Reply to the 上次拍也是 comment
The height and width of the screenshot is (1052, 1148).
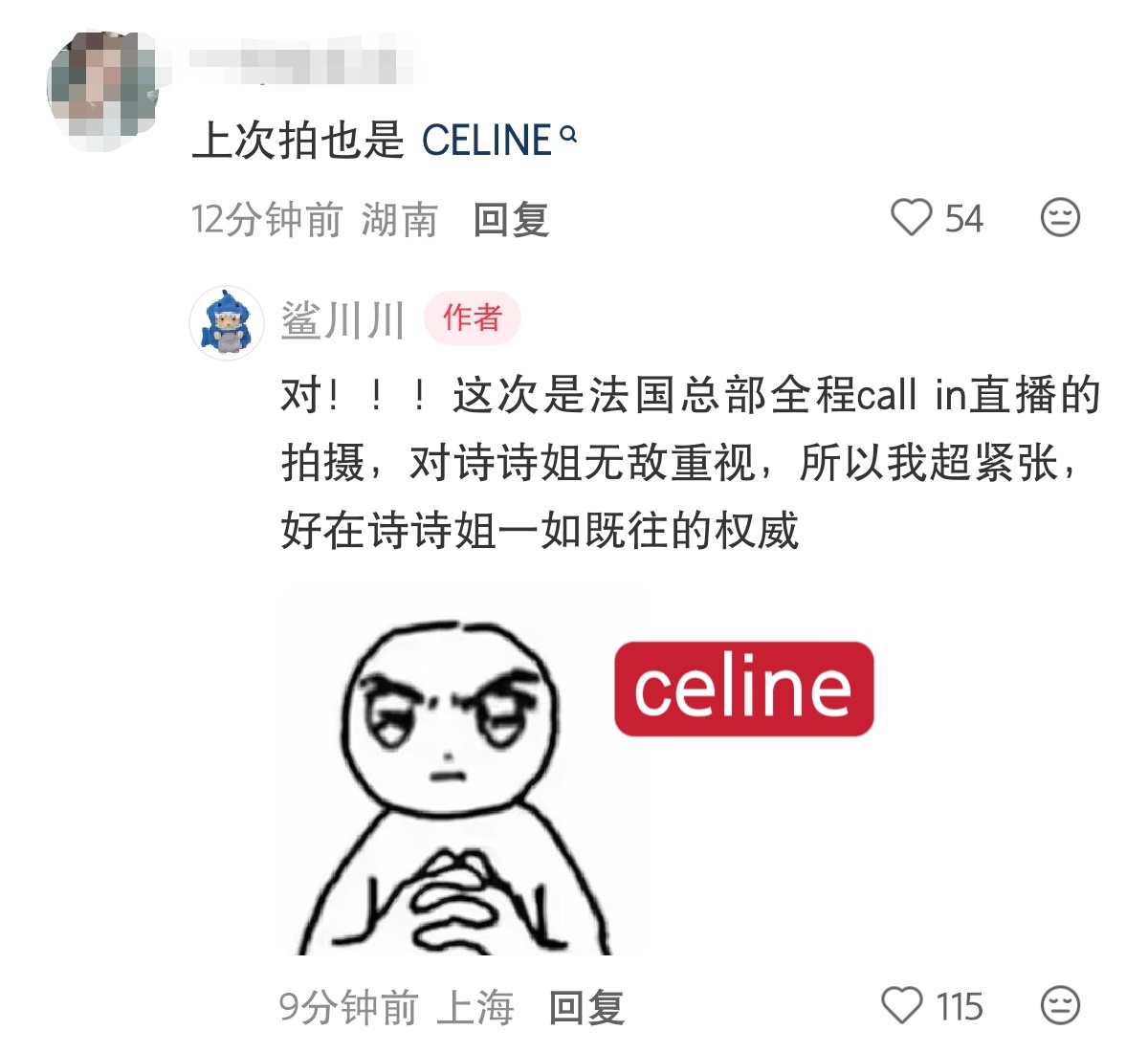(511, 220)
